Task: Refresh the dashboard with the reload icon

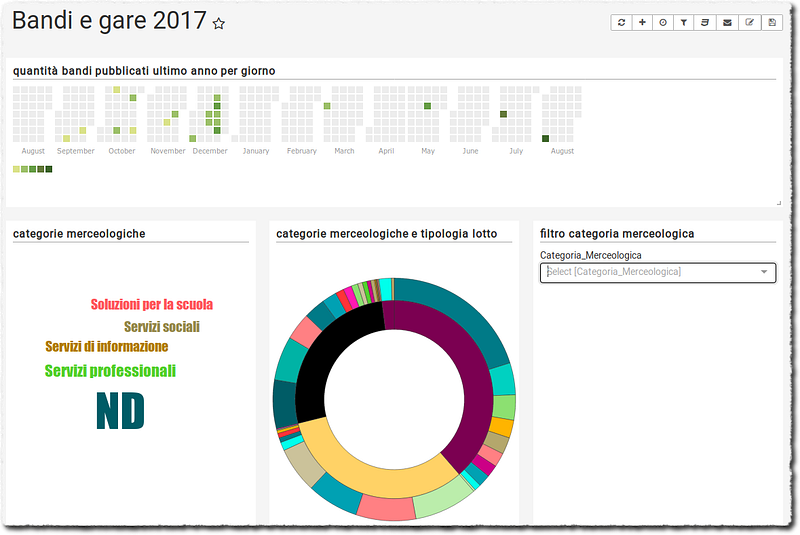Action: pos(621,22)
